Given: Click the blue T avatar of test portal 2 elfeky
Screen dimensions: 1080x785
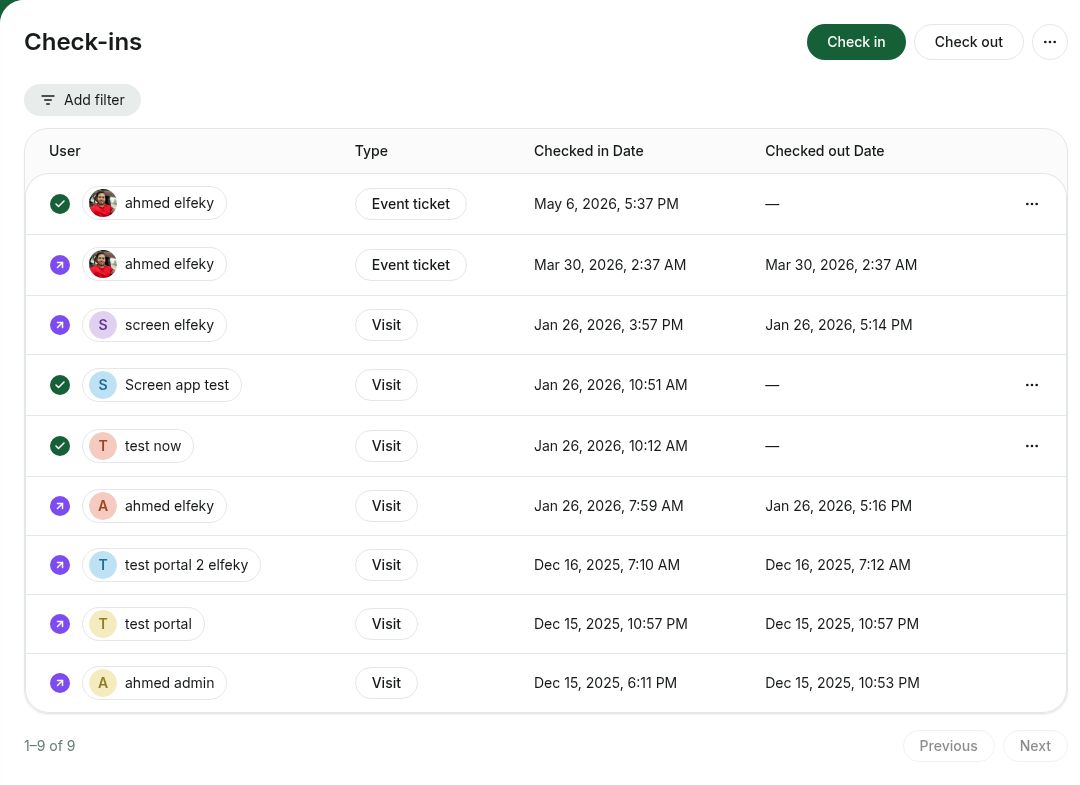Looking at the screenshot, I should pos(103,565).
